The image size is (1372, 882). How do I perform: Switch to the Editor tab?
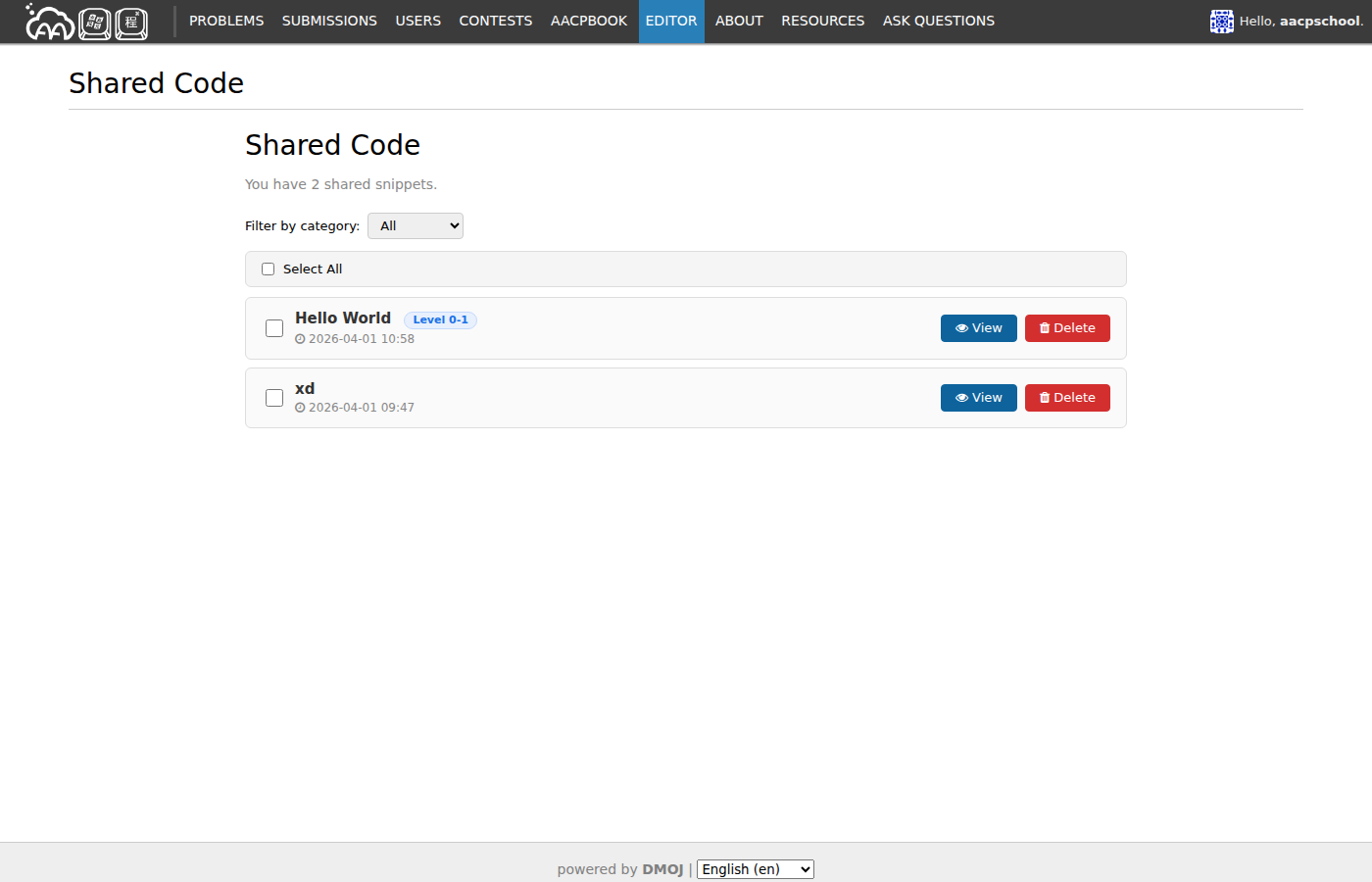tap(671, 22)
